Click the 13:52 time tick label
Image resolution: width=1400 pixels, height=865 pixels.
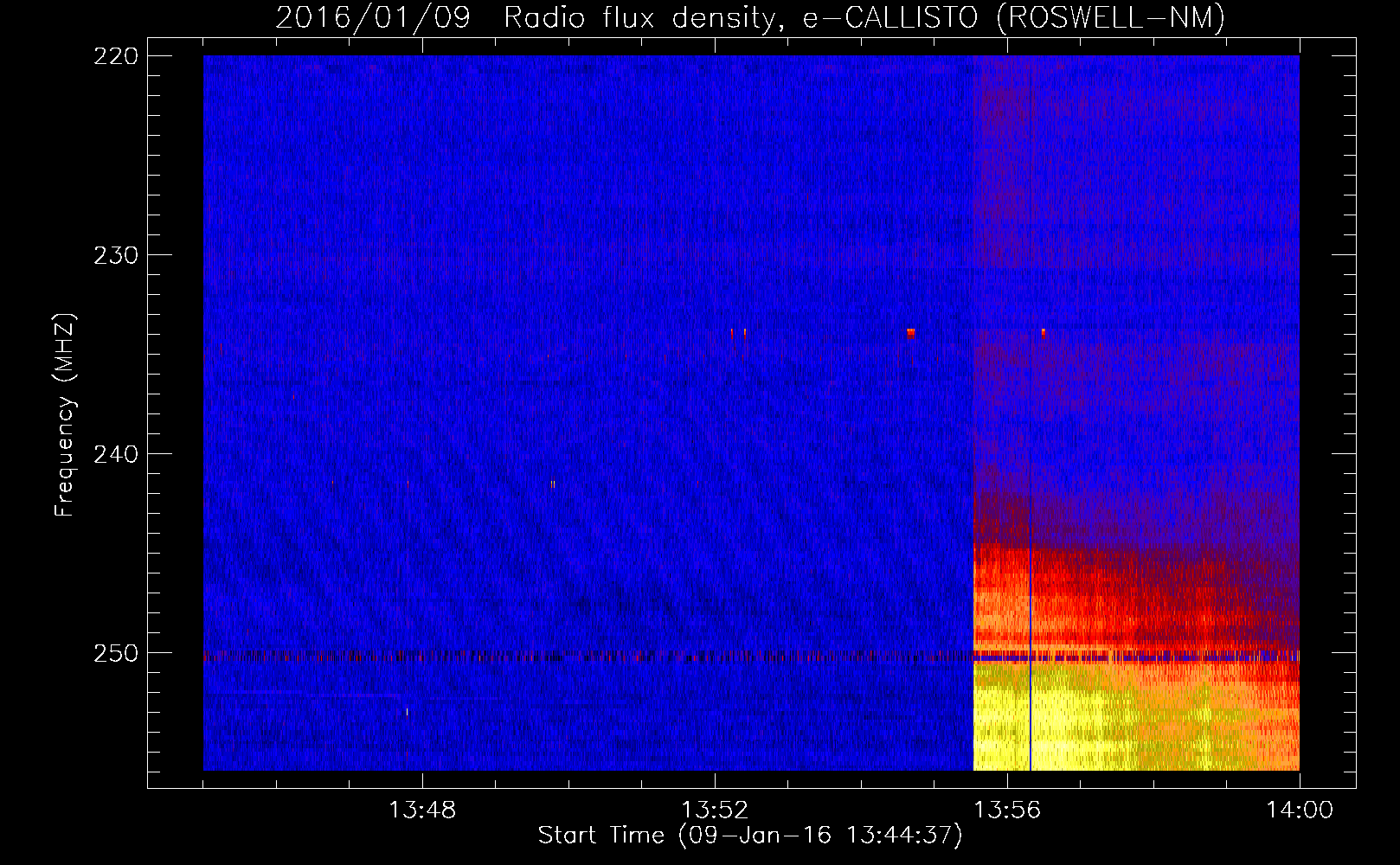(x=715, y=810)
